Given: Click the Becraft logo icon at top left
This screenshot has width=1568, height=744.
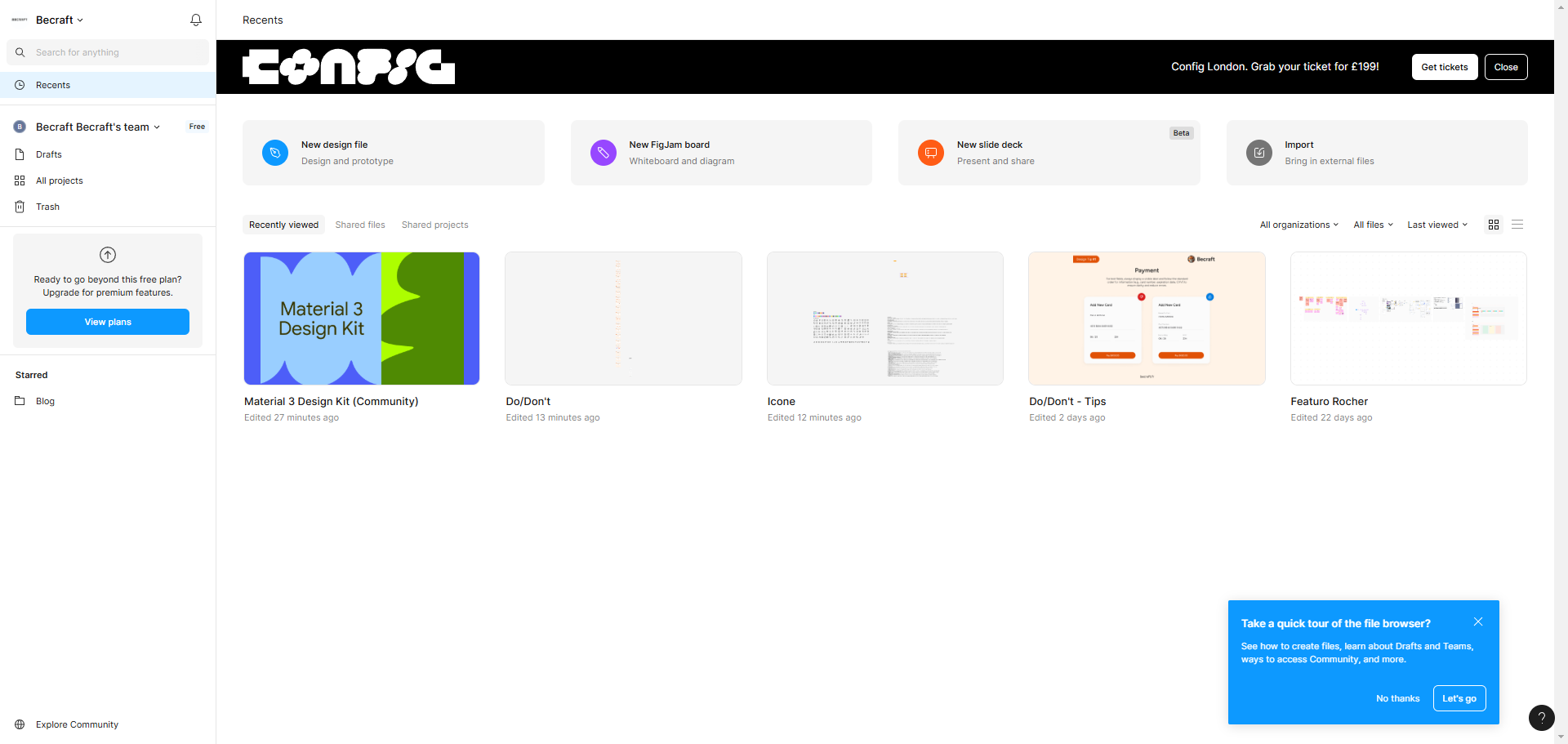Looking at the screenshot, I should pyautogui.click(x=20, y=20).
